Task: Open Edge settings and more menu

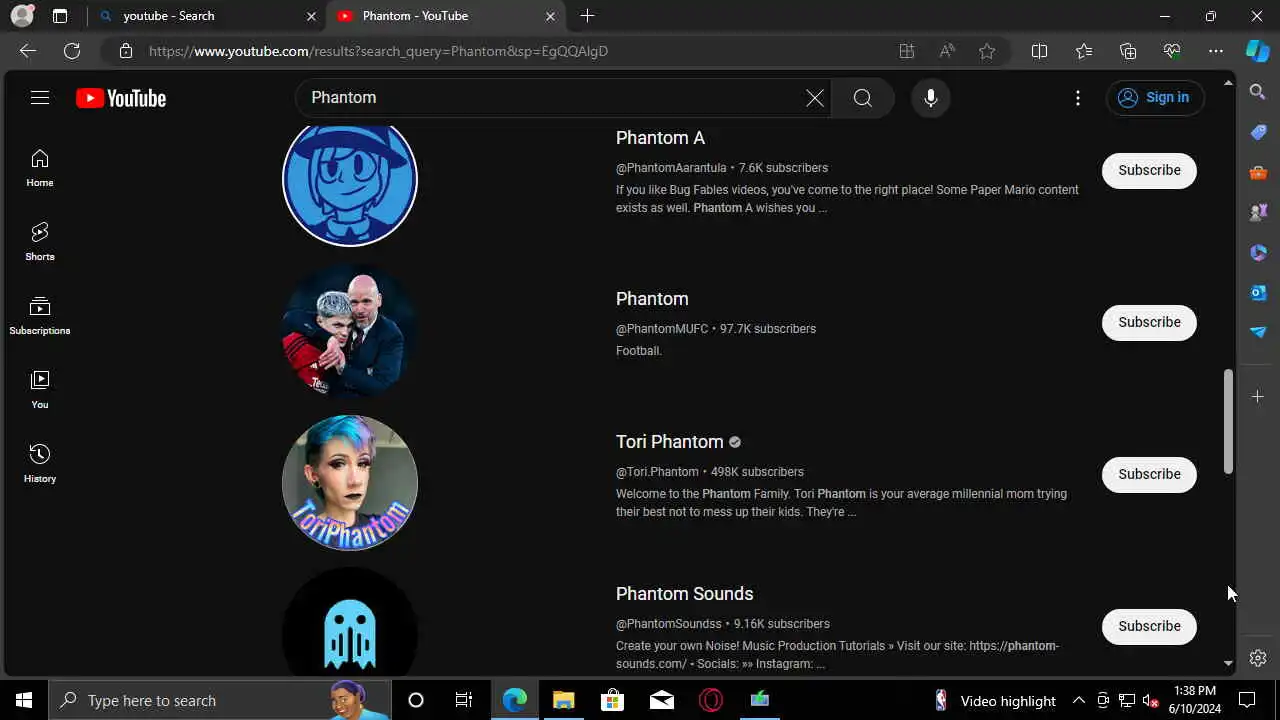Action: click(1216, 51)
